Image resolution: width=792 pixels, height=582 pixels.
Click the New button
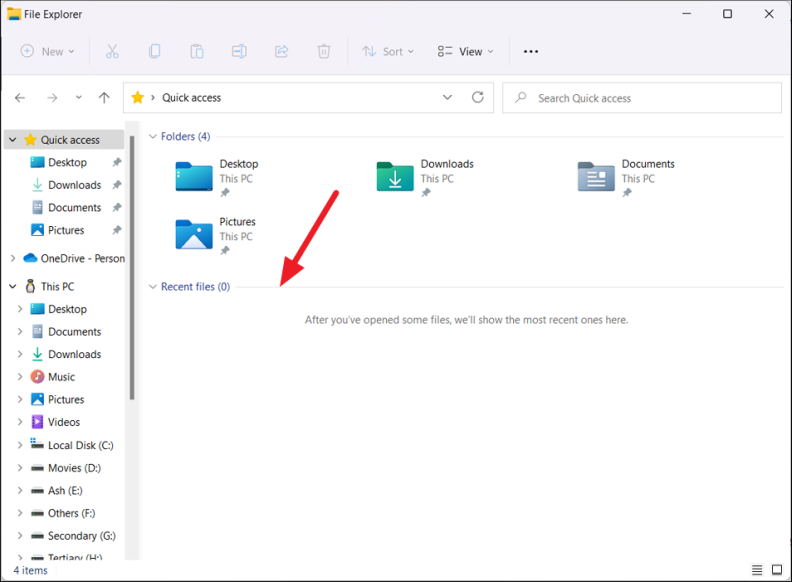(47, 51)
